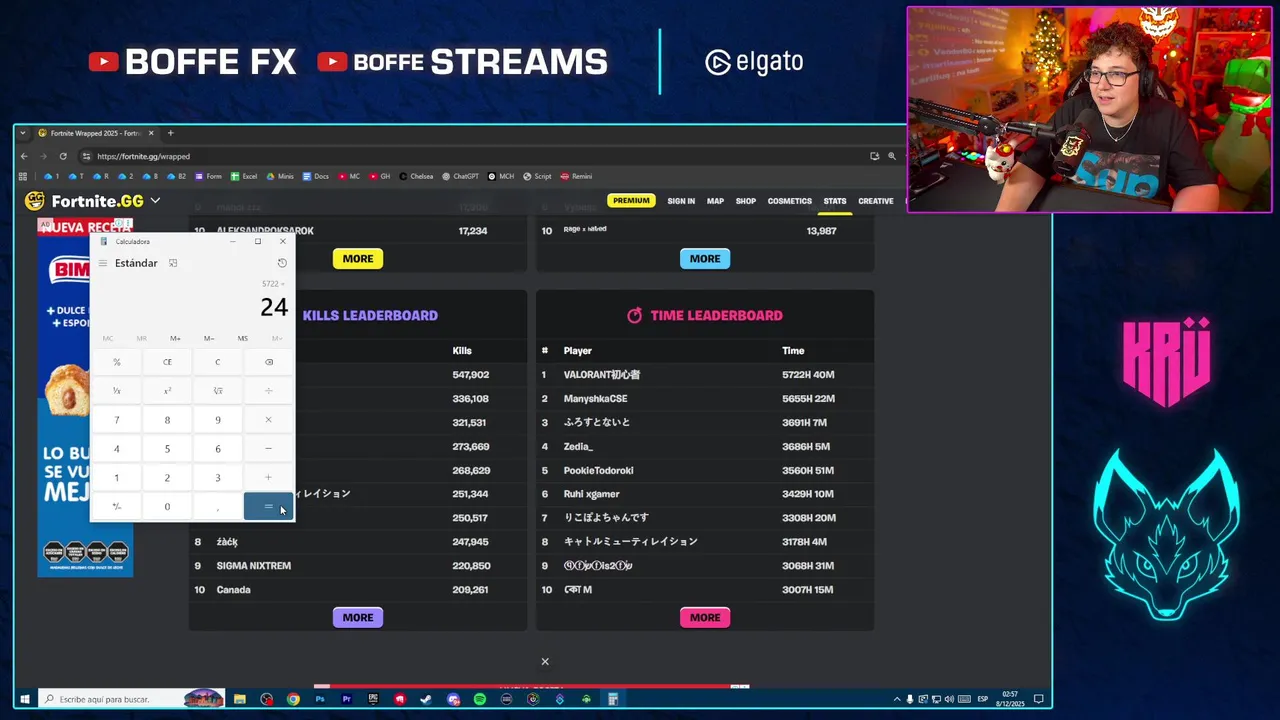The height and width of the screenshot is (720, 1280).
Task: Open SHOP in site navigation
Action: pos(746,201)
